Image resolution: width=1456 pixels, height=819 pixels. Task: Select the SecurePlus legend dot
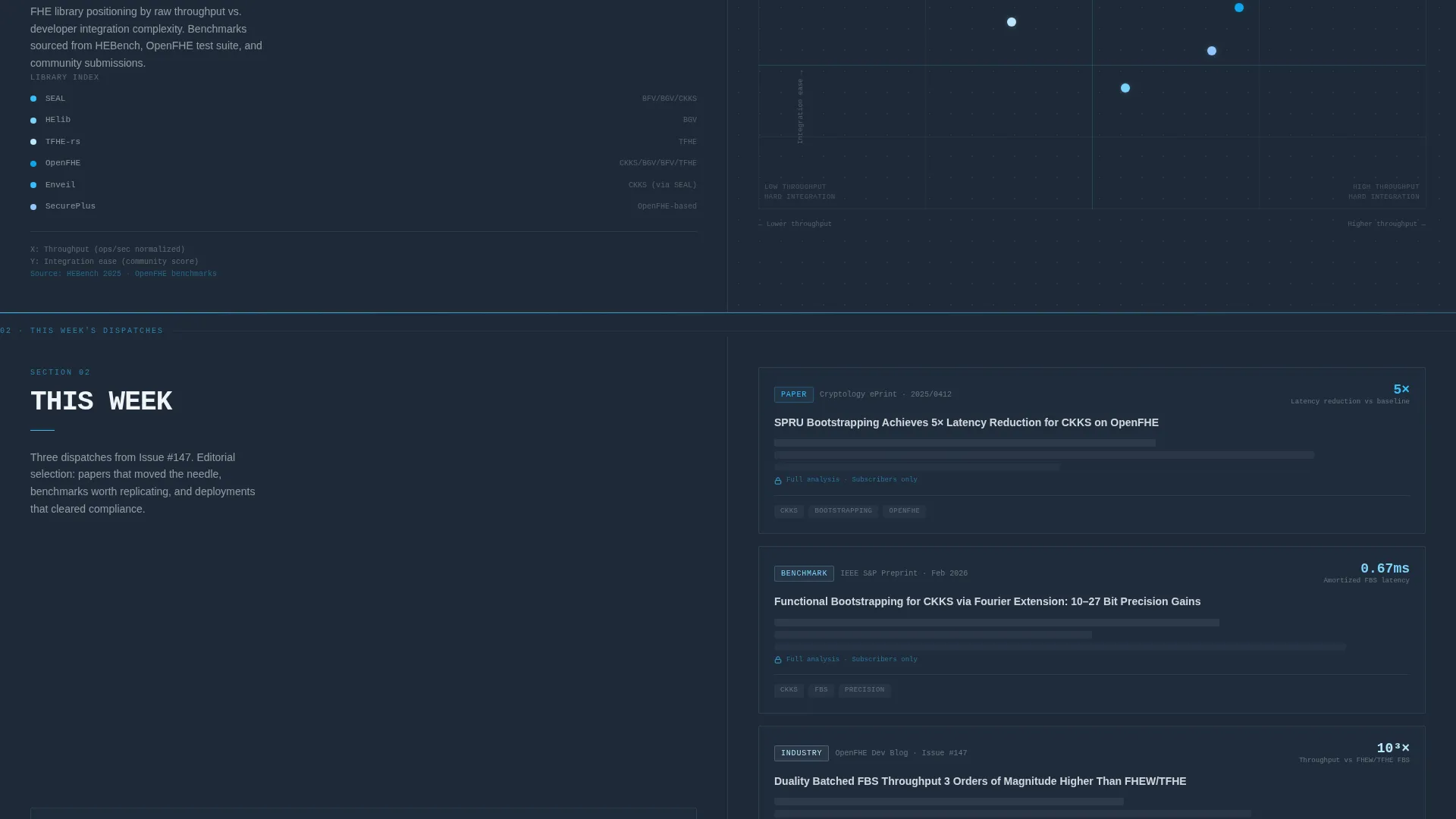(33, 207)
